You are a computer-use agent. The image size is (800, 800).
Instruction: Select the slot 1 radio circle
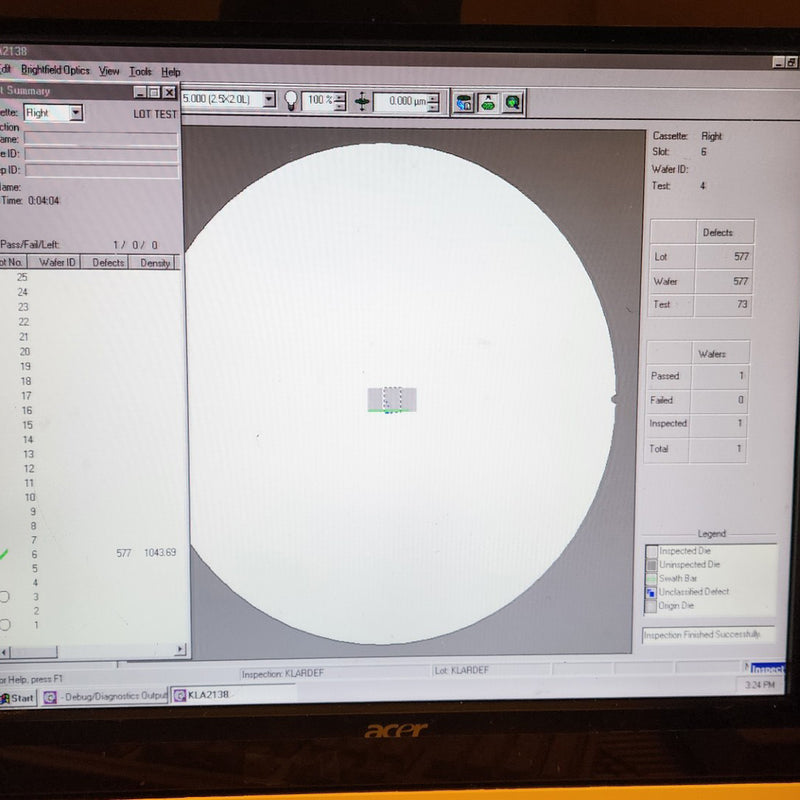(x=5, y=624)
